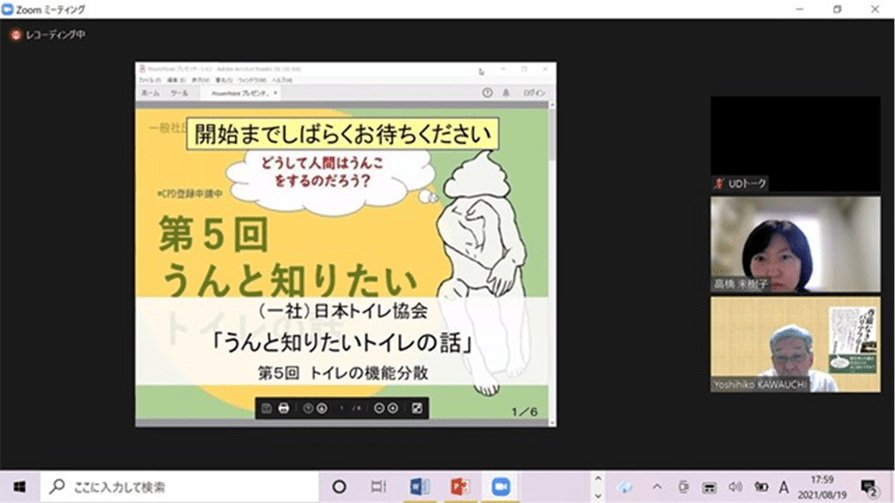
Task: Click the cloud icon in the system tray
Action: pyautogui.click(x=624, y=487)
